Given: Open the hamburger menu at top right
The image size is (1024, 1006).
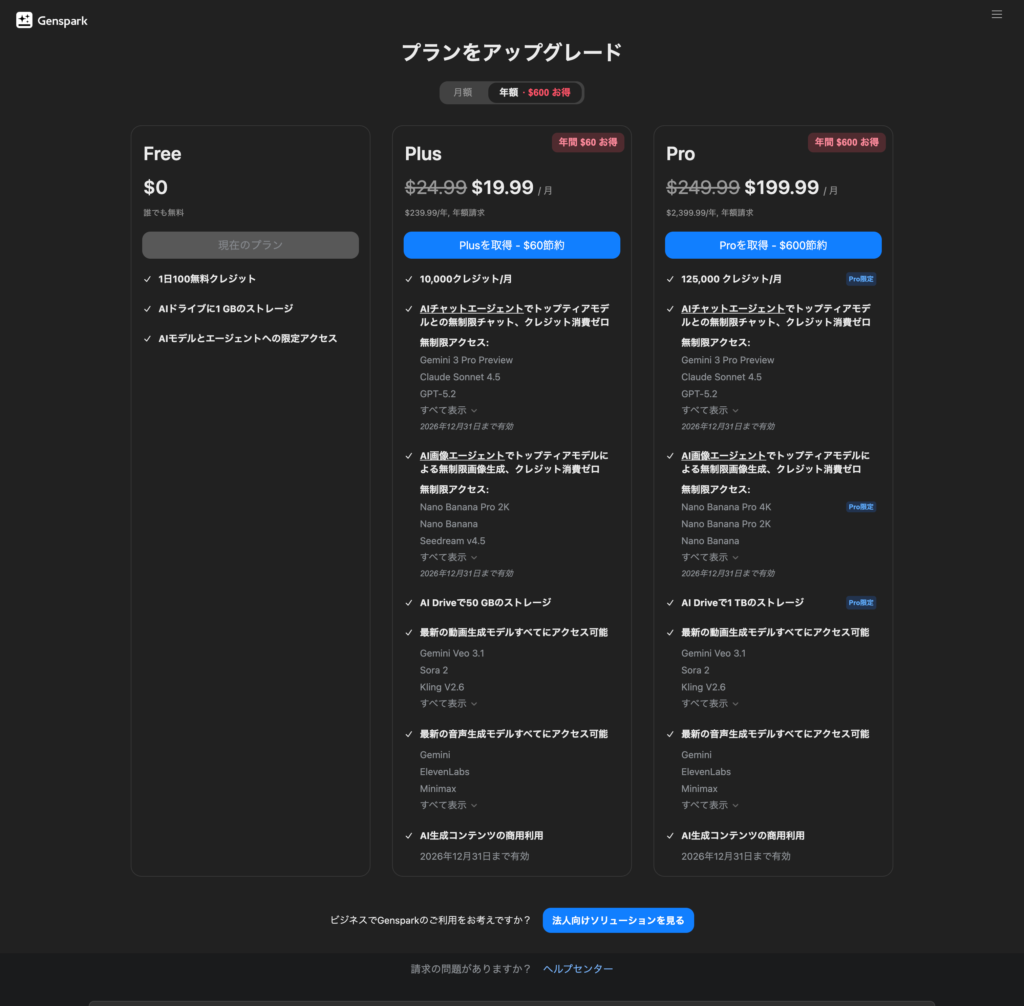Looking at the screenshot, I should [x=996, y=14].
